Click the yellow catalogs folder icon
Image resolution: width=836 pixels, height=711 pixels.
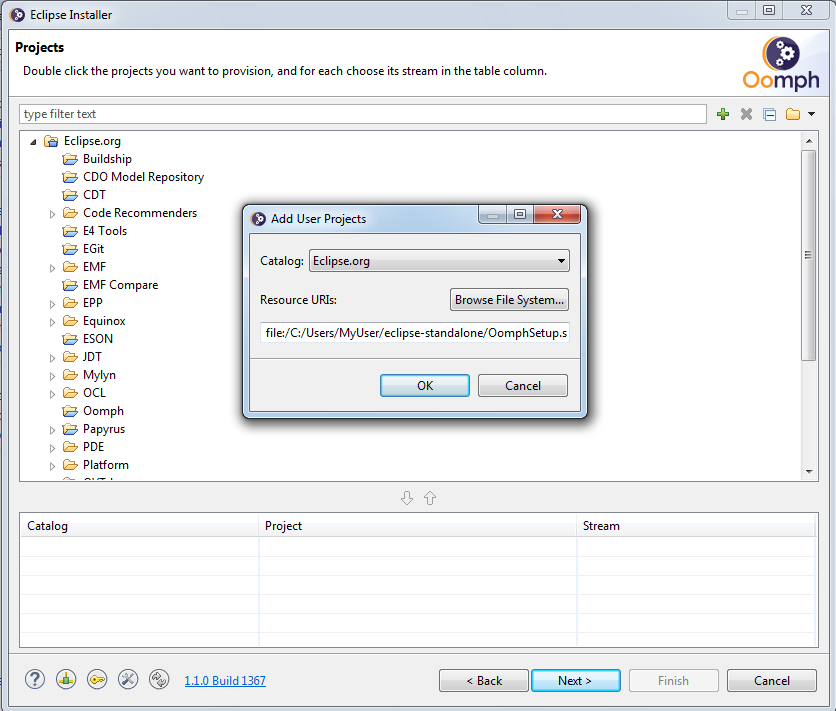793,114
